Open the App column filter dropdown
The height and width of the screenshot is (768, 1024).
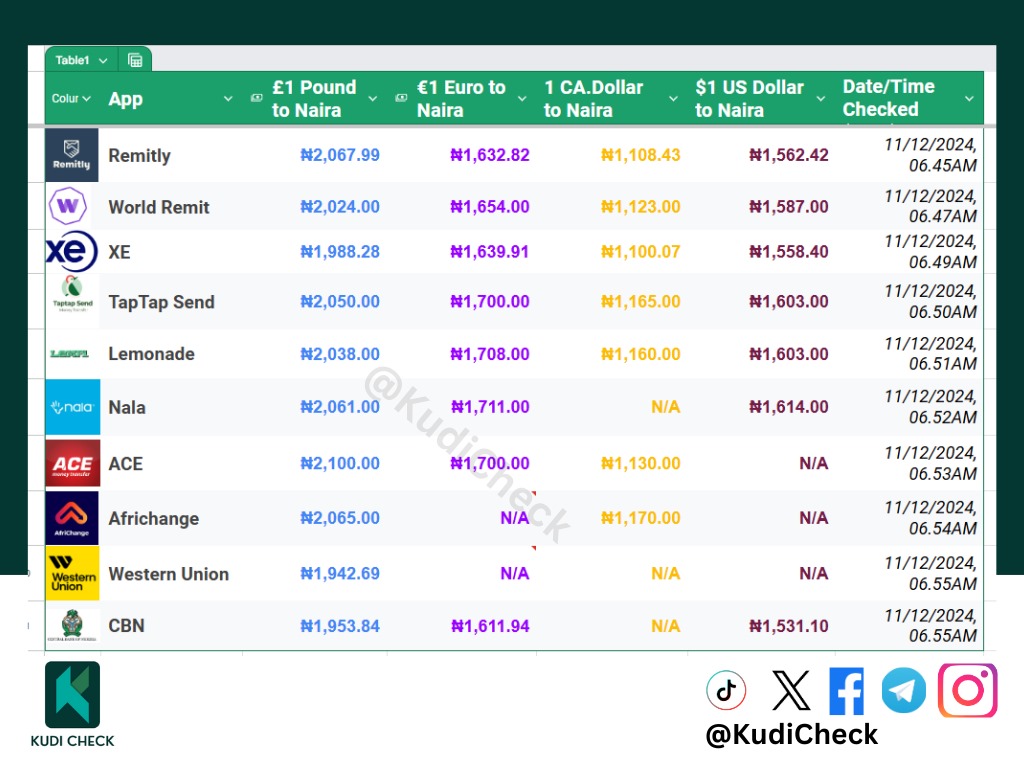pyautogui.click(x=228, y=99)
